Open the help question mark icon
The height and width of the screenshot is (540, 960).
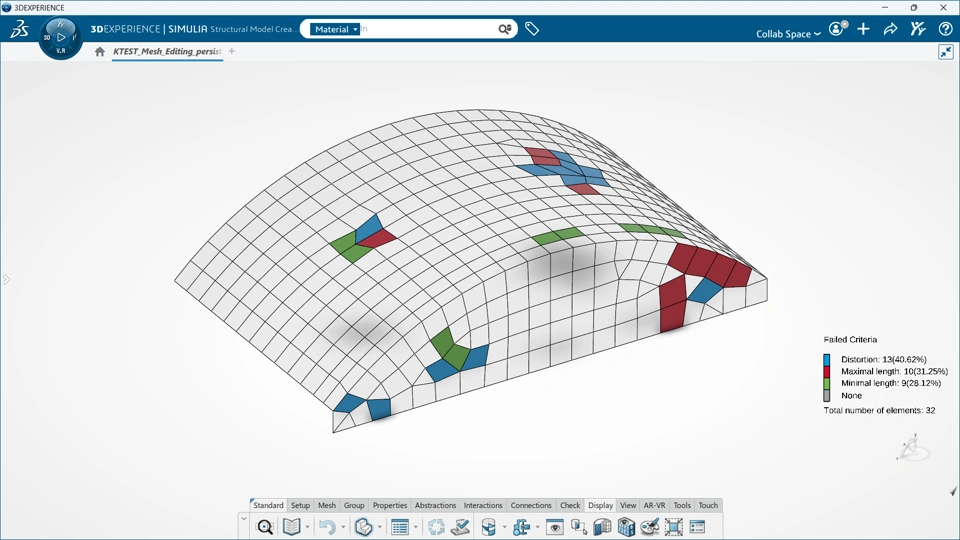pyautogui.click(x=945, y=29)
